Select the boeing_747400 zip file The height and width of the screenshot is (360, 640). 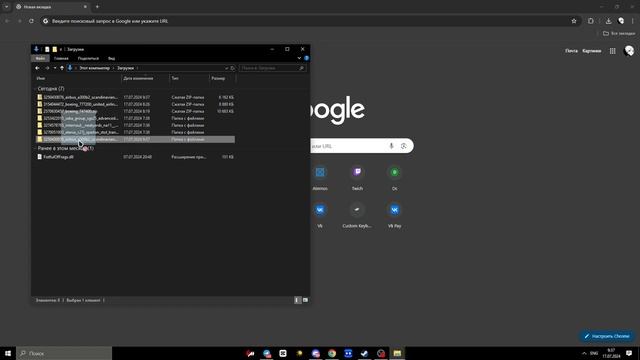pyautogui.click(x=135, y=111)
